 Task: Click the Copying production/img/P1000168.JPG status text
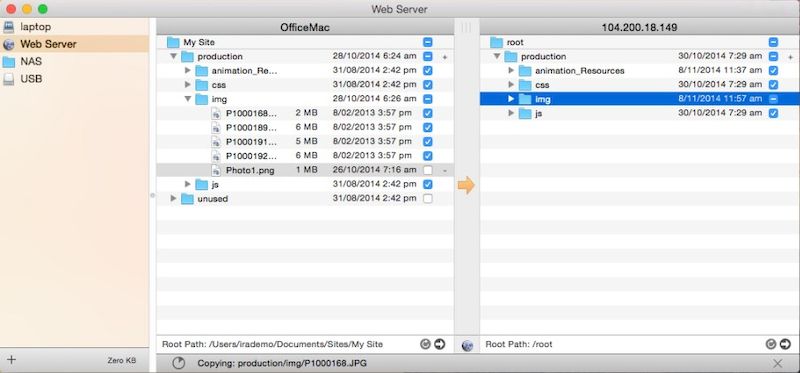(282, 363)
